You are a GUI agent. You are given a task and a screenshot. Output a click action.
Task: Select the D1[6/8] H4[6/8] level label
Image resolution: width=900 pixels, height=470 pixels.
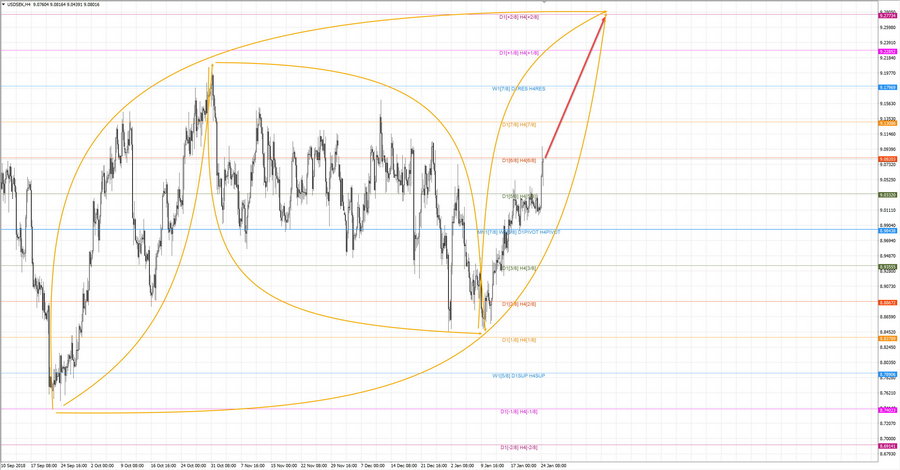click(519, 161)
